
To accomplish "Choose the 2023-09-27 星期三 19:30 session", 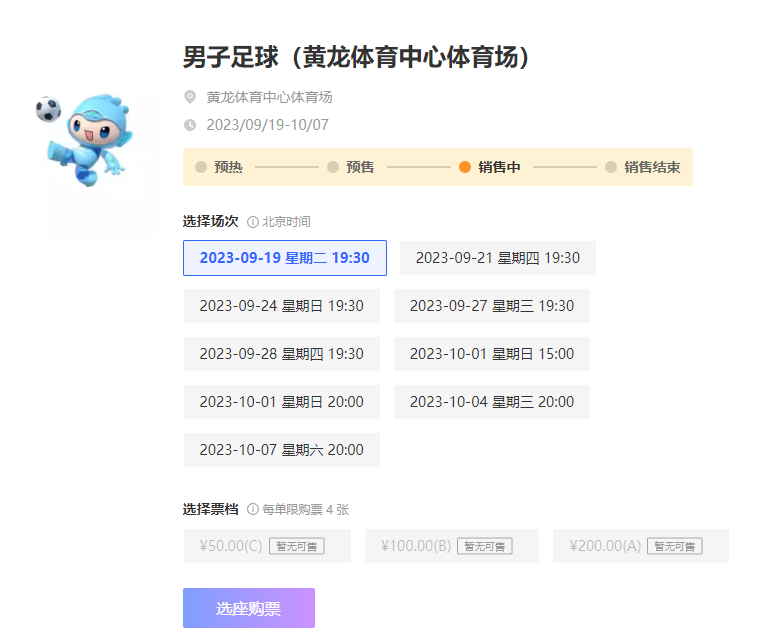I will (492, 306).
